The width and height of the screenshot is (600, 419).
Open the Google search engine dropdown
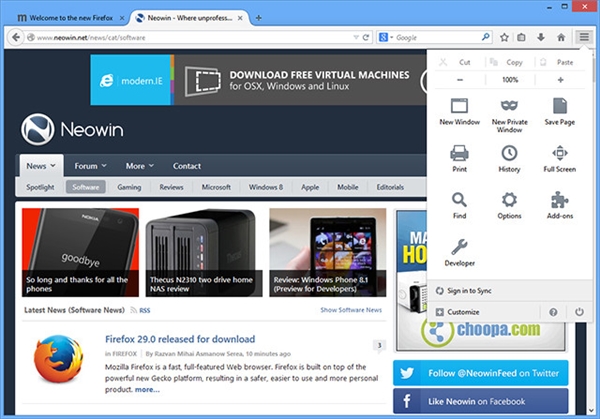click(x=386, y=37)
